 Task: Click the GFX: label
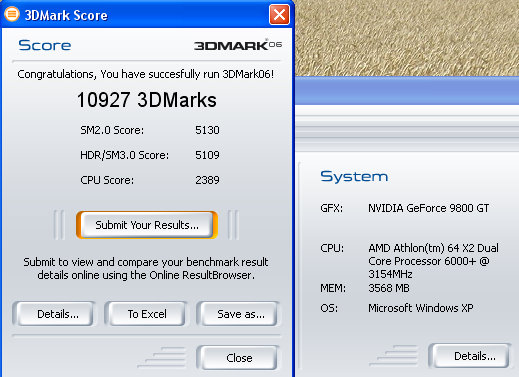point(332,208)
